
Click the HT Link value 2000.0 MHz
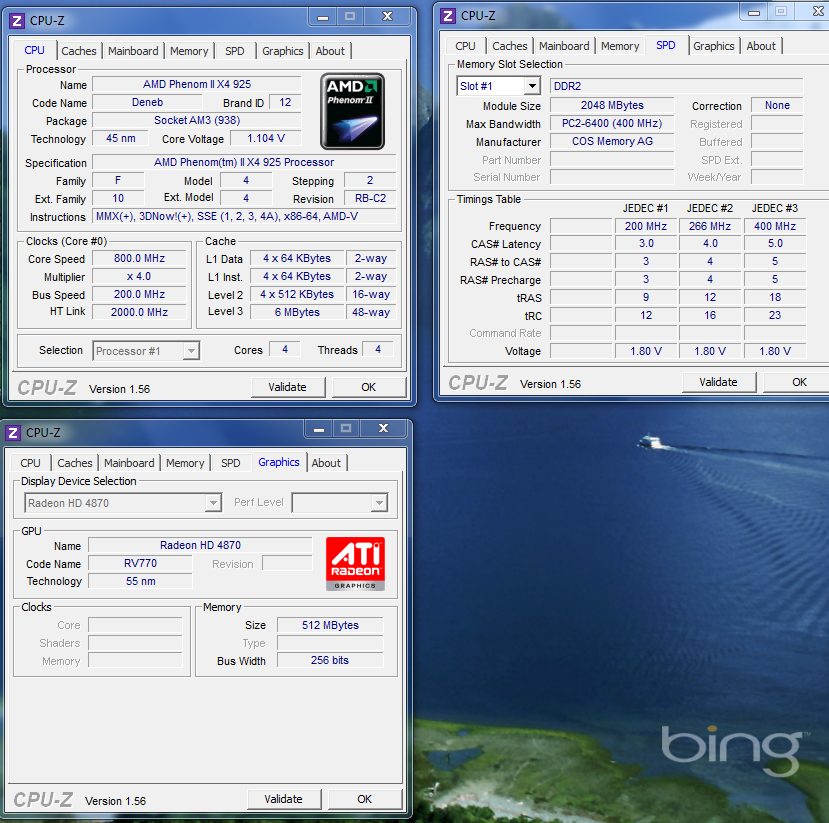coord(140,312)
